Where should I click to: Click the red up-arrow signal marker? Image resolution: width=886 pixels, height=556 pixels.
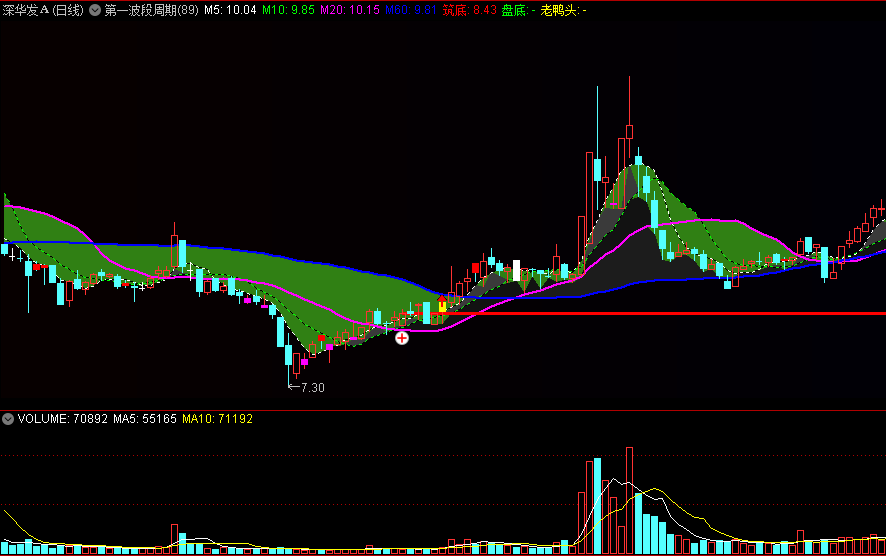(442, 299)
